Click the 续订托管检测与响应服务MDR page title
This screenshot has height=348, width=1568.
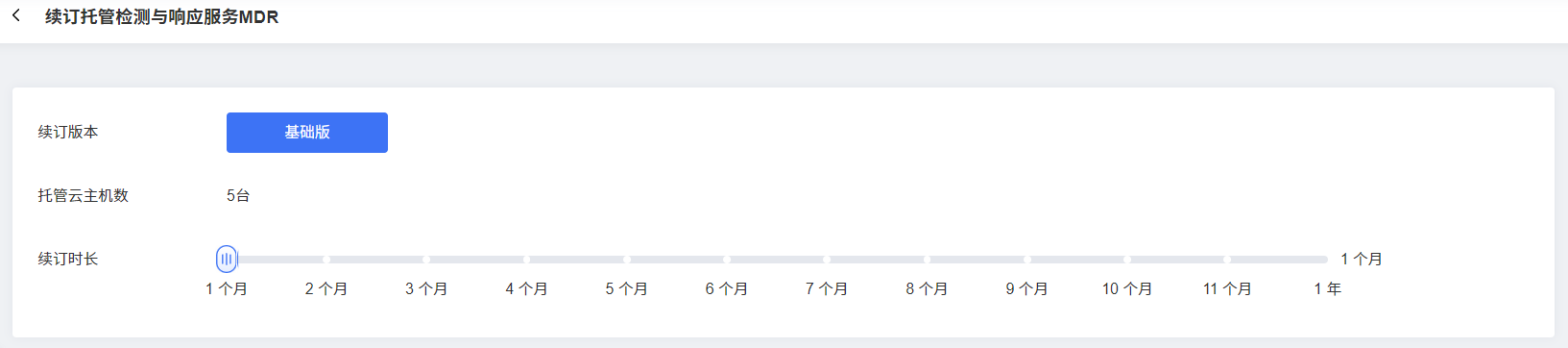point(161,17)
